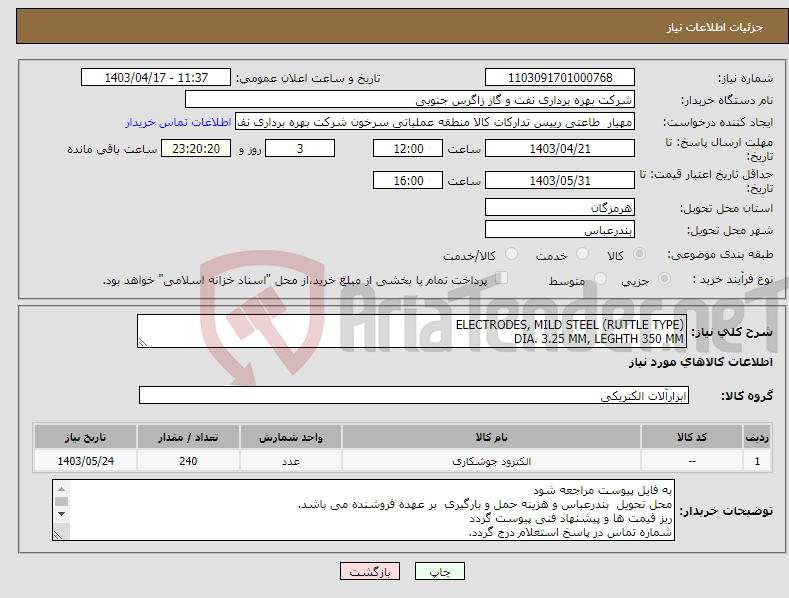The width and height of the screenshot is (789, 598).
Task: Click the گروه کالا label
Action: point(747,396)
